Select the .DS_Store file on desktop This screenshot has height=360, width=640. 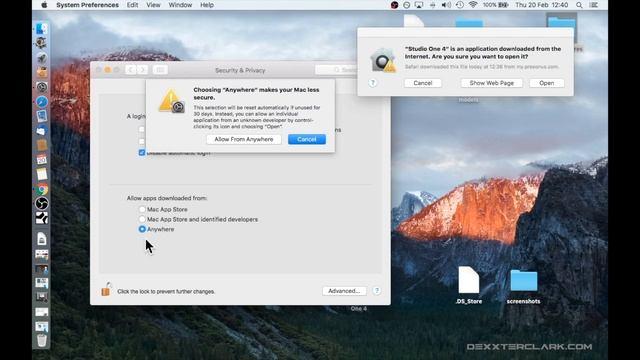[x=469, y=285]
